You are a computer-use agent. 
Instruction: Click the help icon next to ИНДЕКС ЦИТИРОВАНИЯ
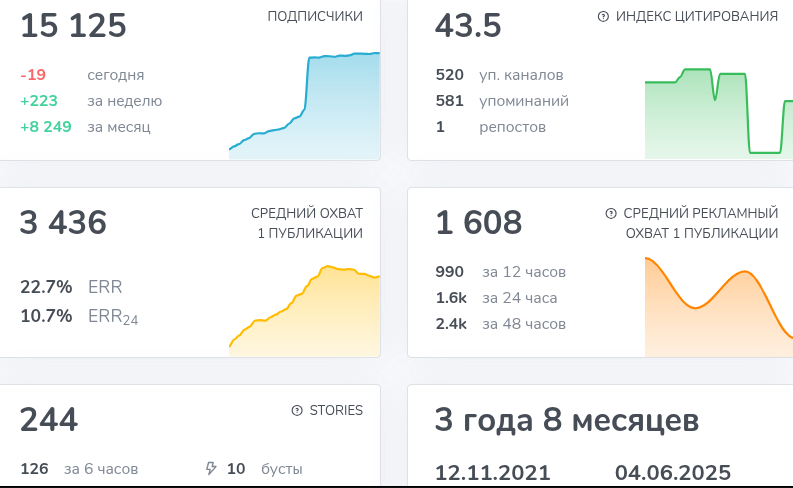click(x=603, y=16)
